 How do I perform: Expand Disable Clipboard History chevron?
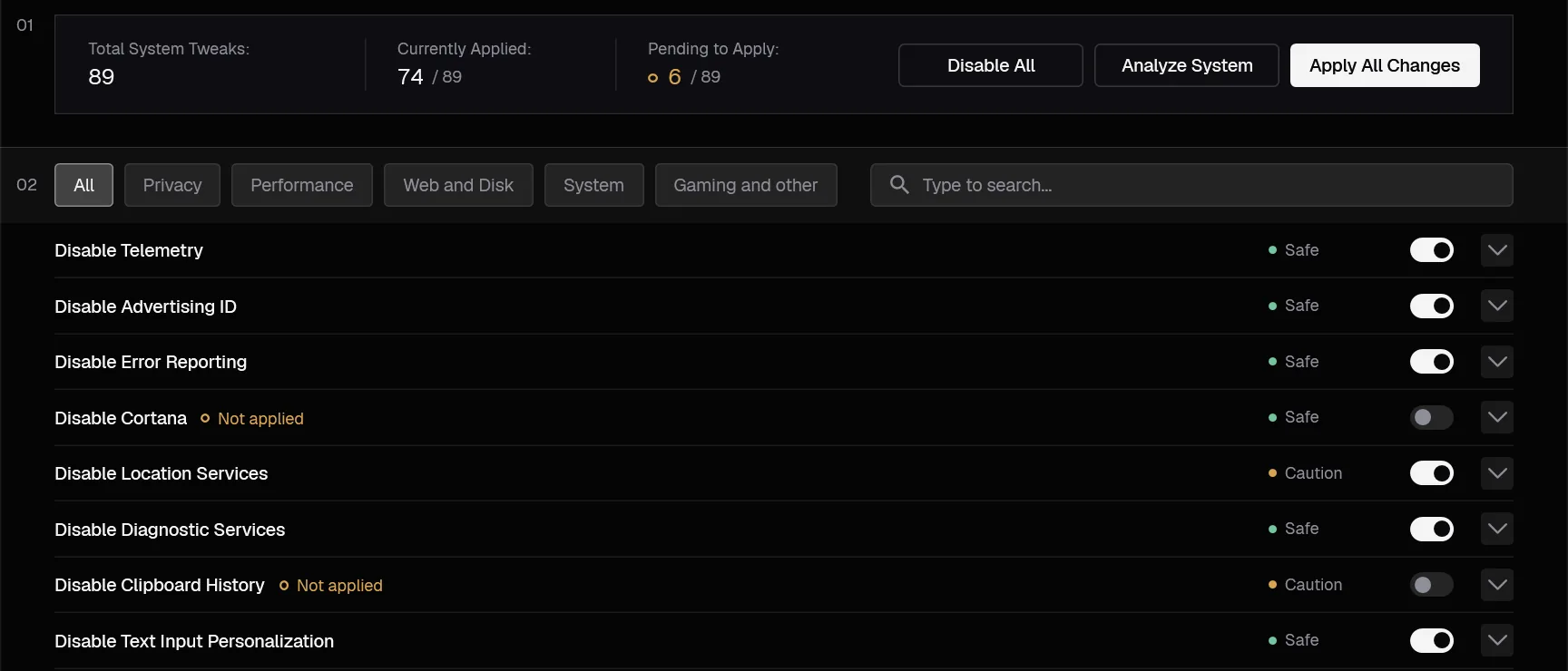[x=1497, y=585]
